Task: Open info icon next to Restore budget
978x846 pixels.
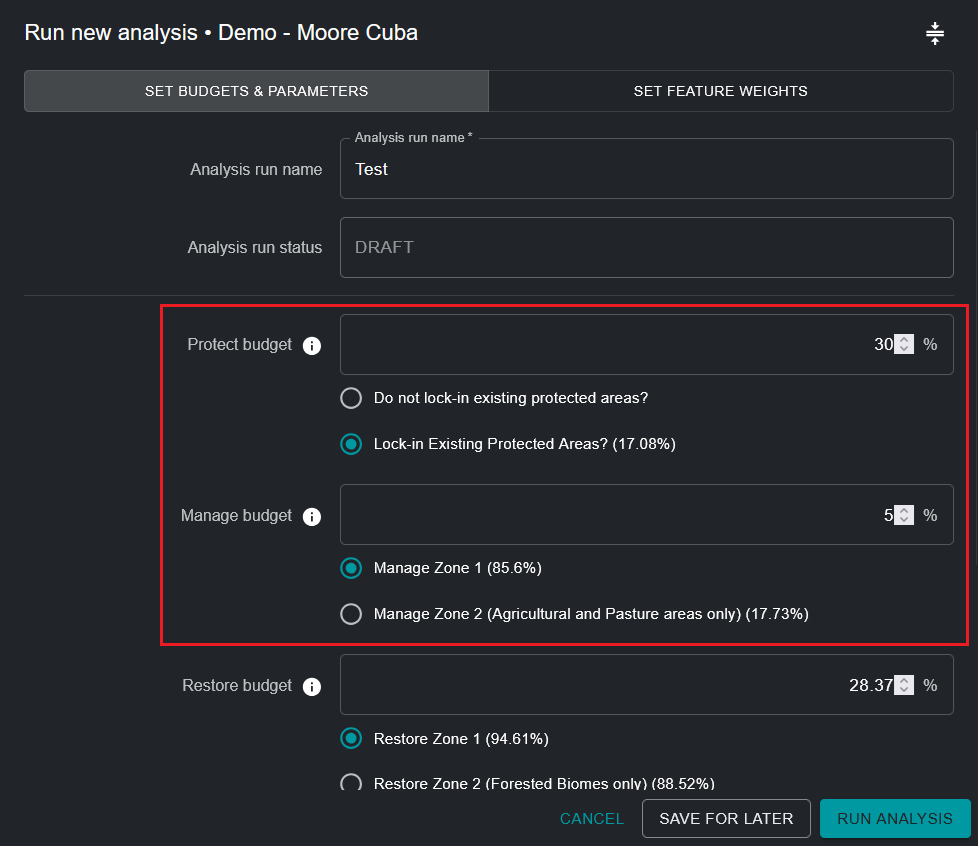Action: 312,687
